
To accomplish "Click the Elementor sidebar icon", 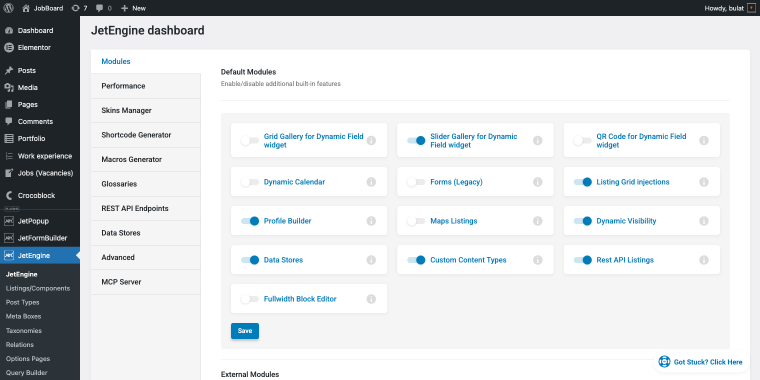I will point(9,48).
